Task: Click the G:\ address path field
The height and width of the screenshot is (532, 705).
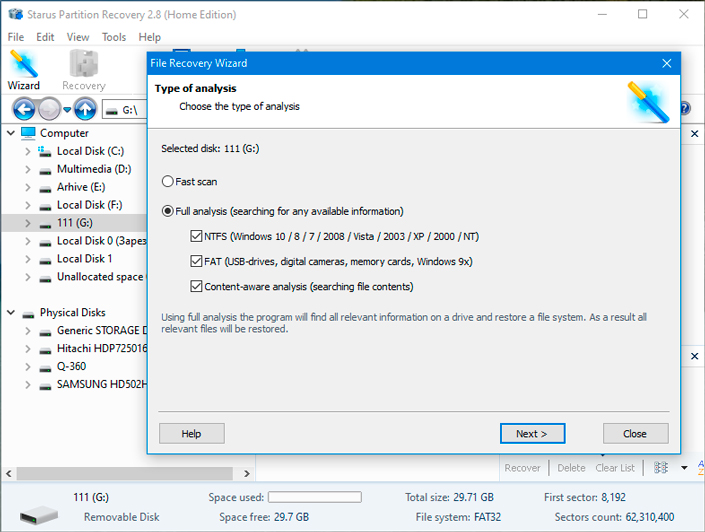Action: (125, 110)
